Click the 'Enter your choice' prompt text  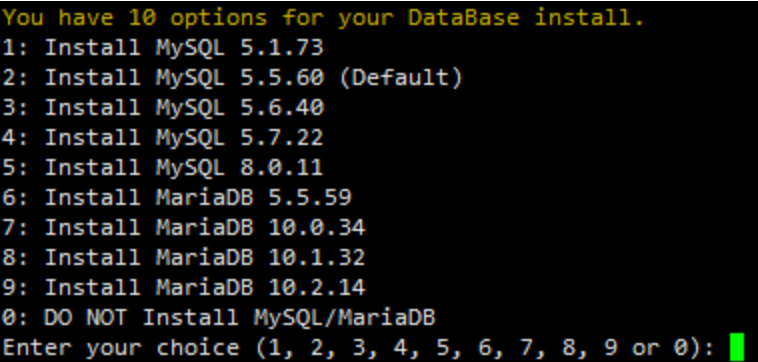tap(121, 348)
